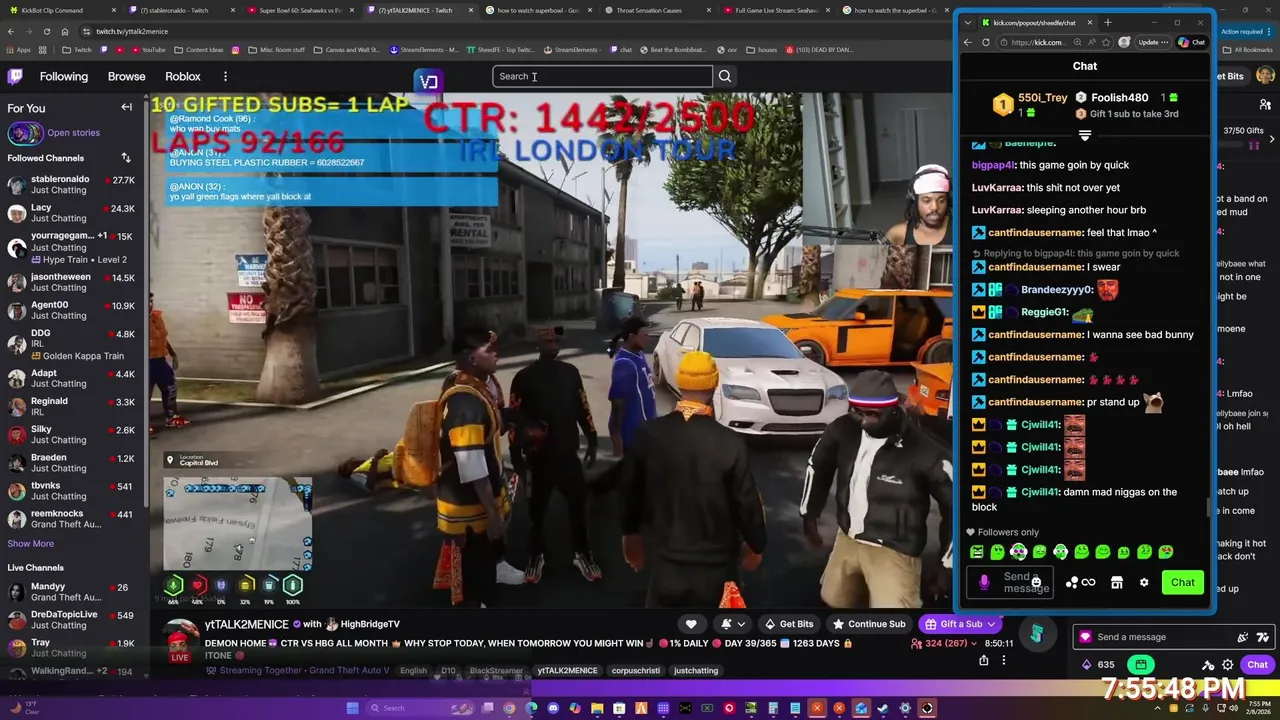Go back in the Kick popout window

[968, 42]
